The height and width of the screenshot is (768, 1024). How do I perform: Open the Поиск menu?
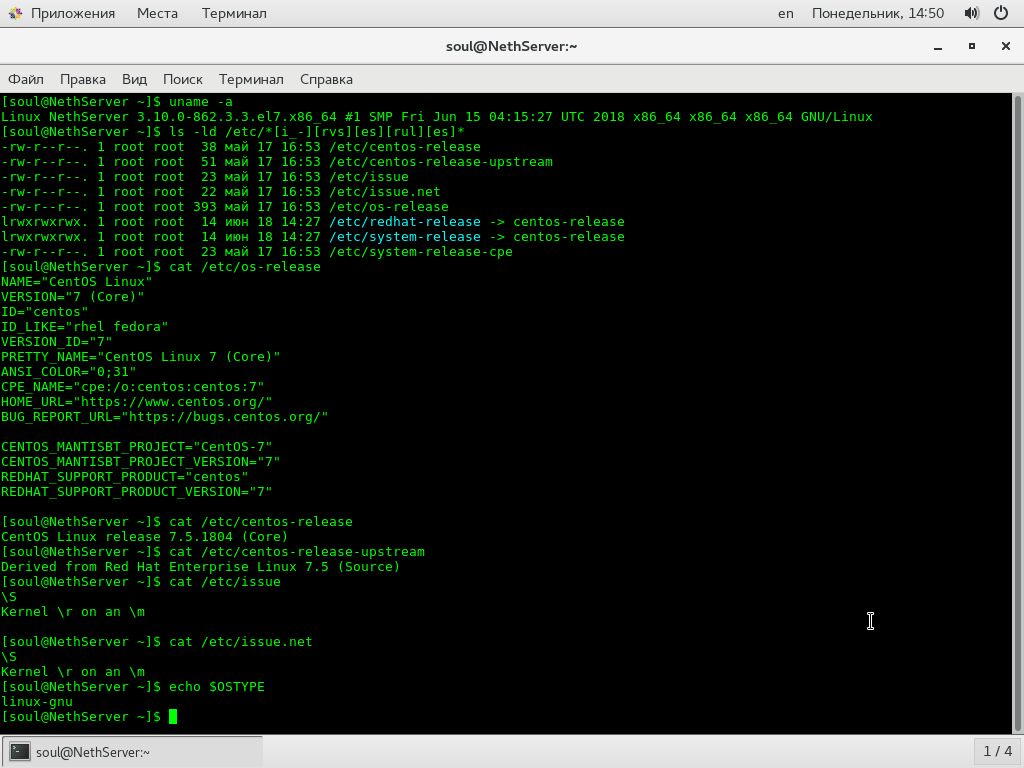(183, 79)
